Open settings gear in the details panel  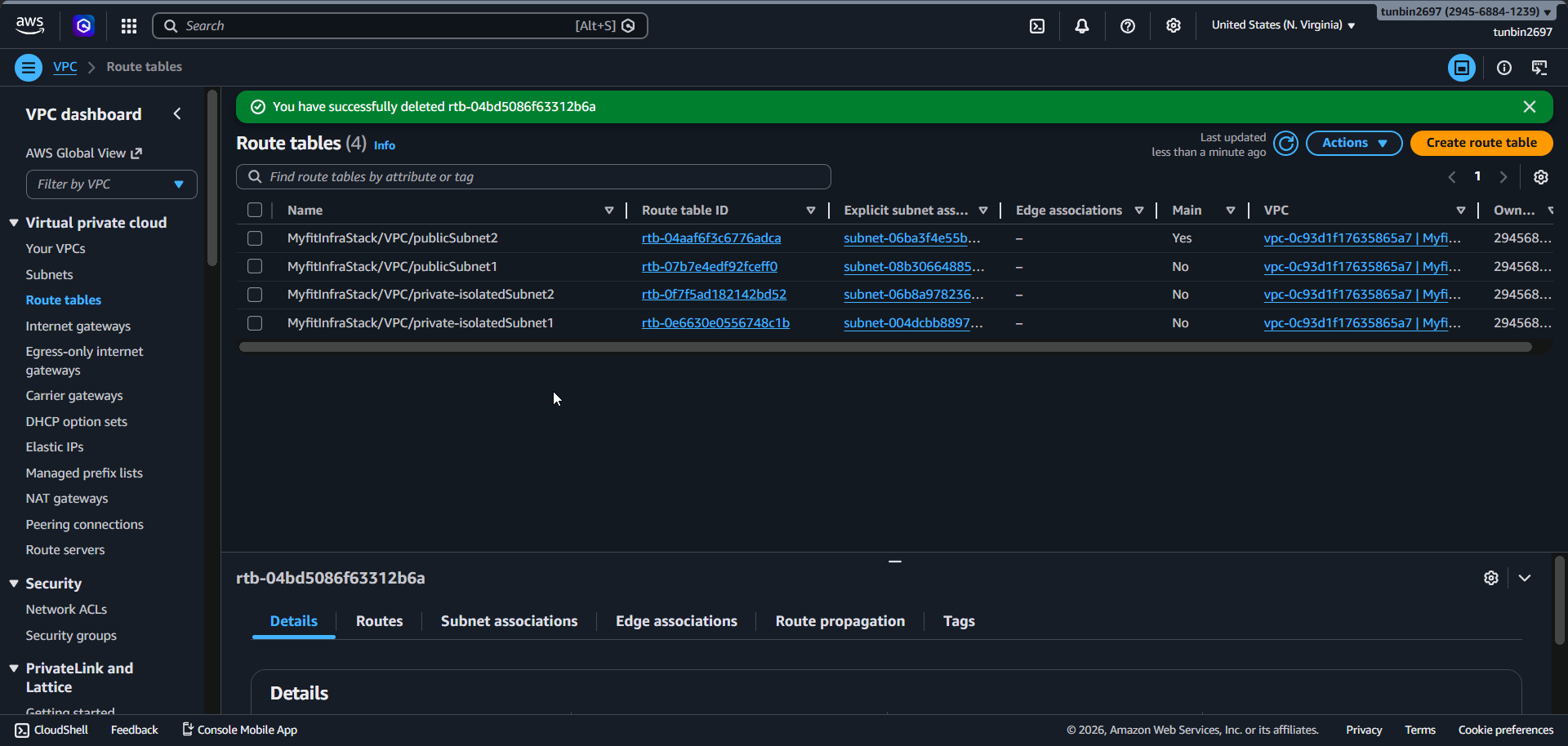[x=1490, y=578]
